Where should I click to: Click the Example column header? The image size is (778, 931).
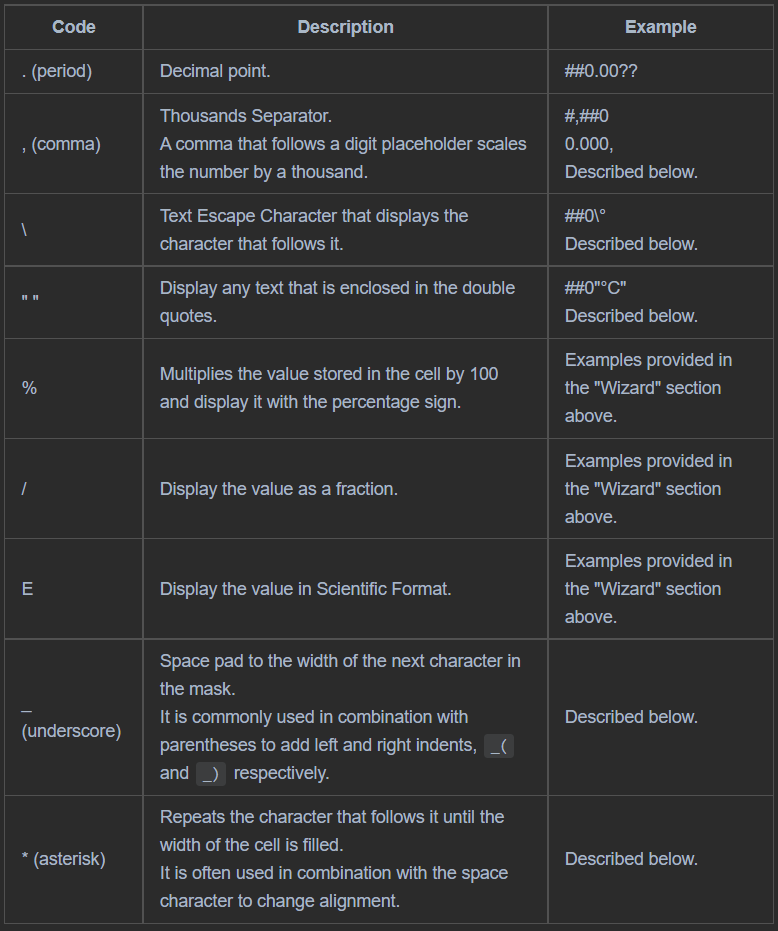coord(660,27)
